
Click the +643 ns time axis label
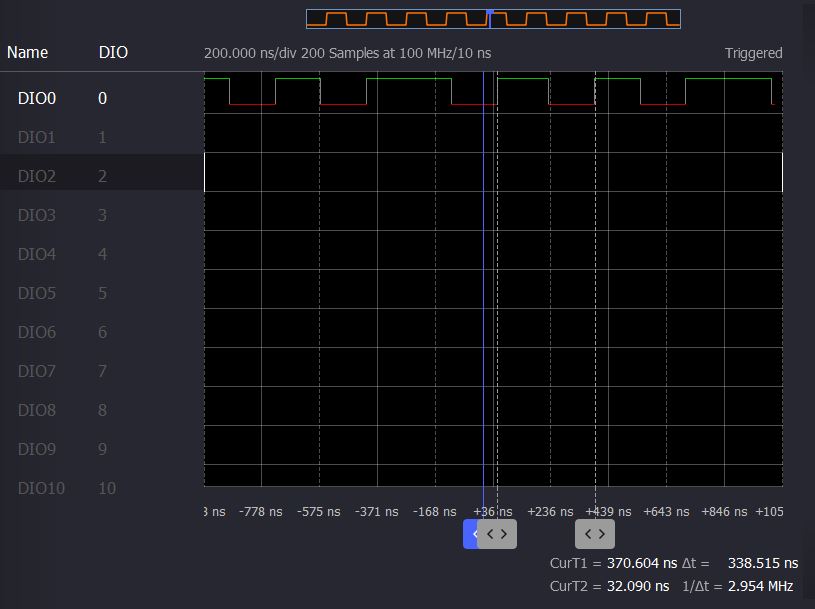tap(666, 512)
